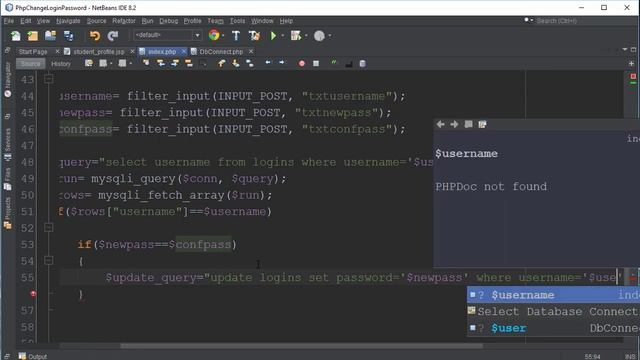Click the Toggle Bookmark icon
Image resolution: width=640 pixels, height=360 pixels.
click(x=250, y=63)
